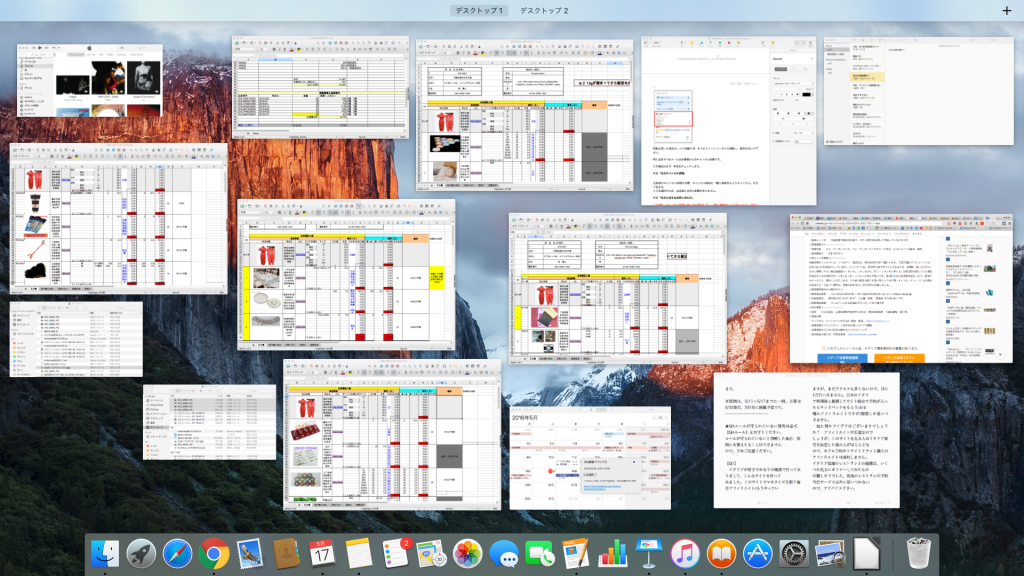
Task: Launch Safari compass icon in Dock
Action: click(x=177, y=554)
